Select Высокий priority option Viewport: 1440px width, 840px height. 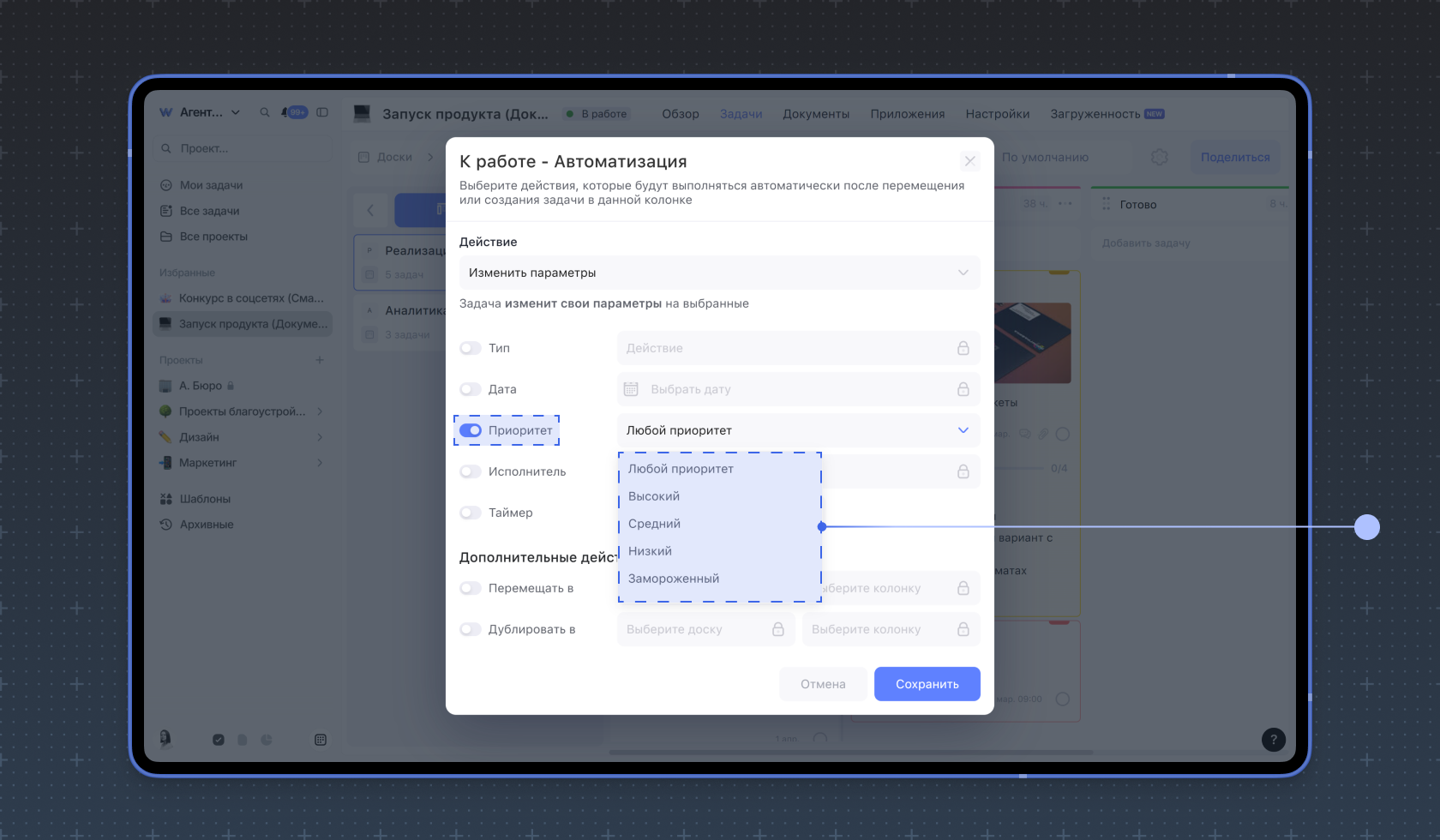click(x=654, y=496)
